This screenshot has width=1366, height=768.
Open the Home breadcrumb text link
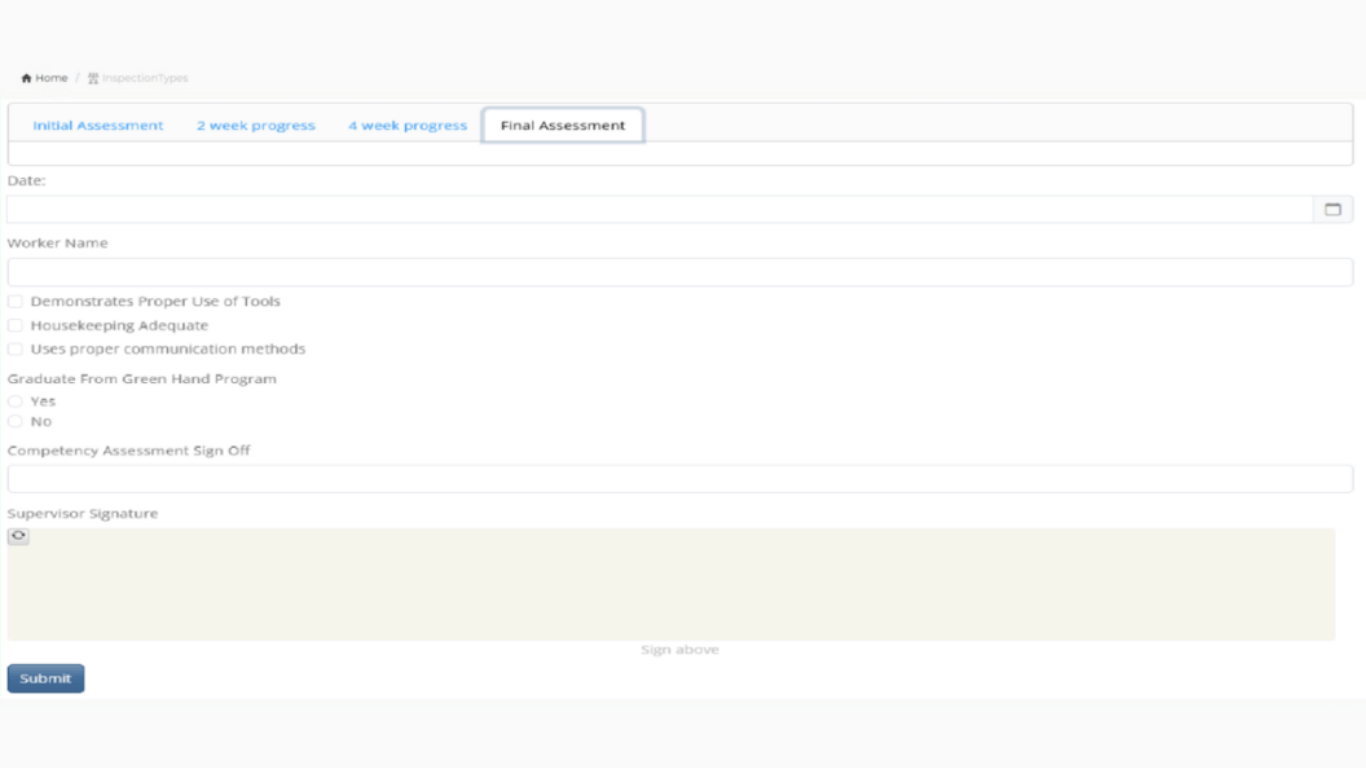coord(51,78)
